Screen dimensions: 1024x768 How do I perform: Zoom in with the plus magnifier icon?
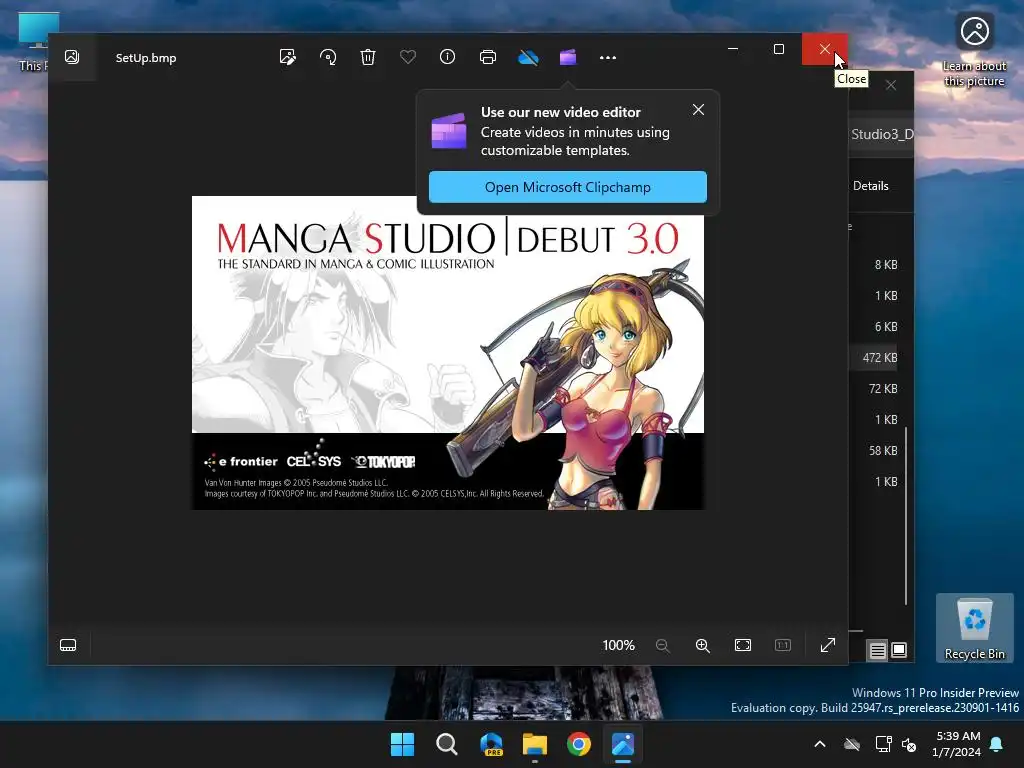(x=703, y=645)
